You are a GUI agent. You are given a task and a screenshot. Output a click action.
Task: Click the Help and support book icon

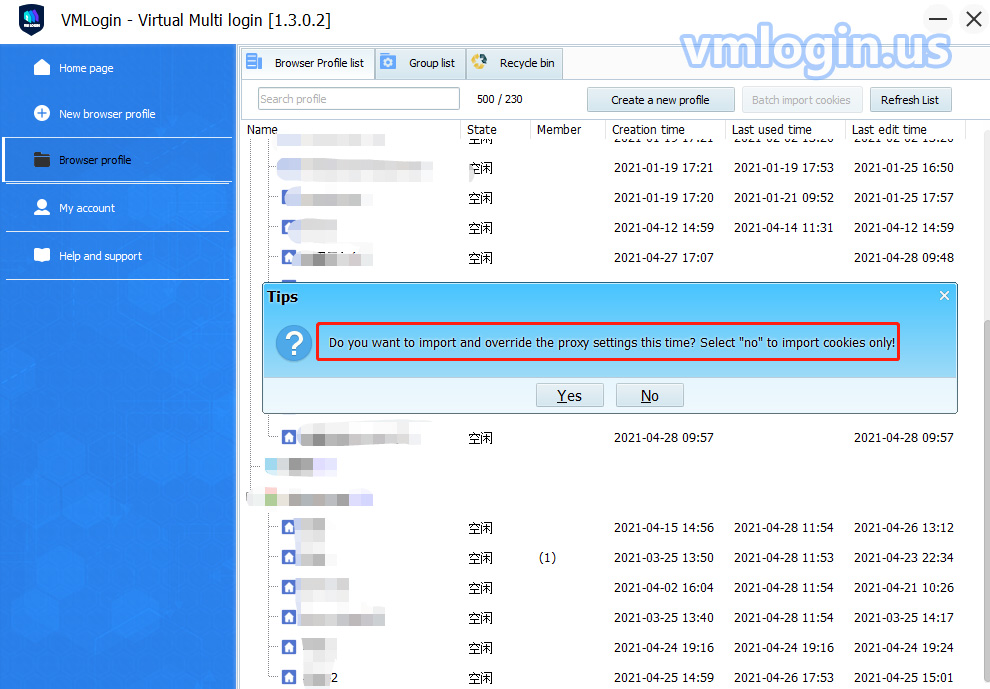click(41, 255)
